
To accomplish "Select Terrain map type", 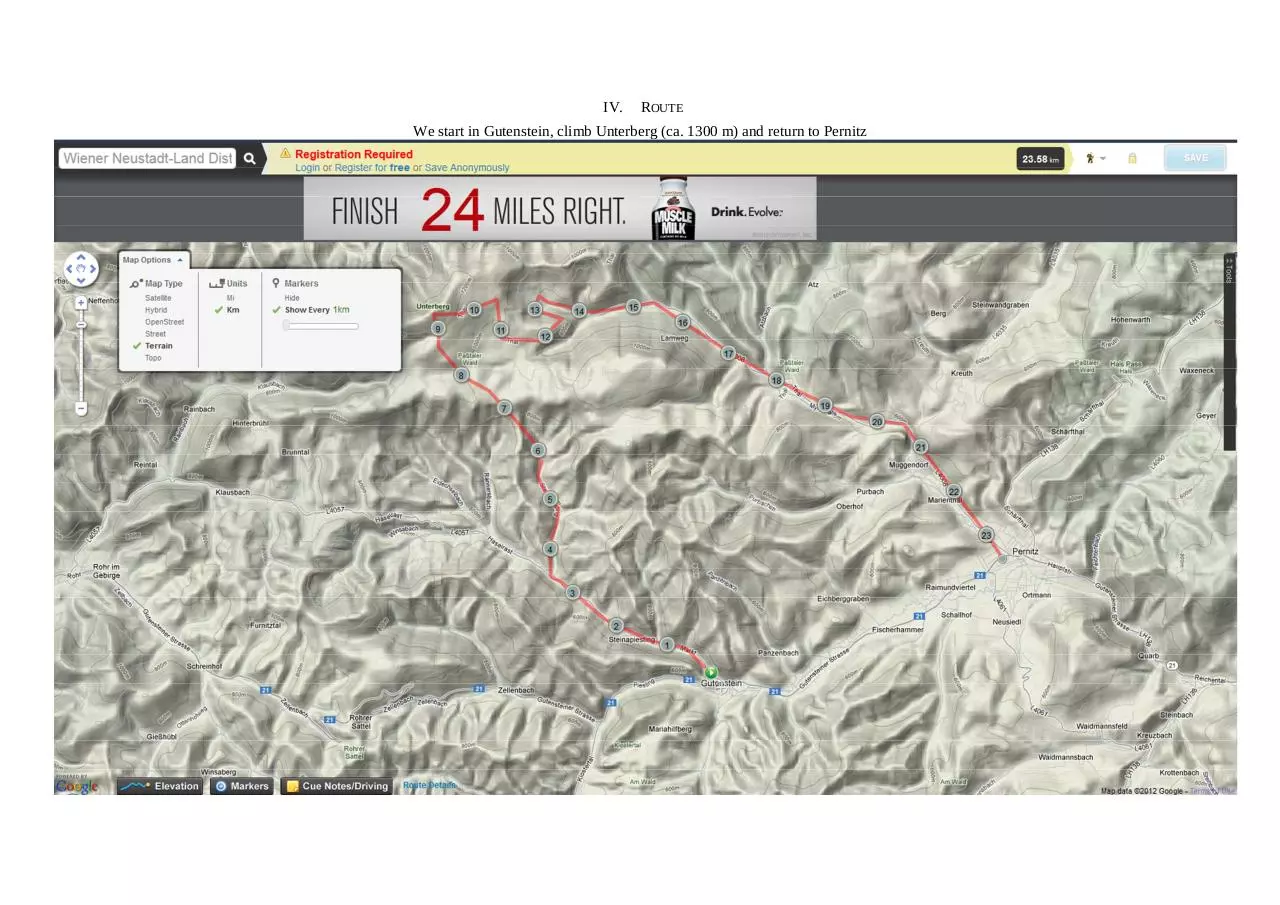I will pyautogui.click(x=158, y=346).
